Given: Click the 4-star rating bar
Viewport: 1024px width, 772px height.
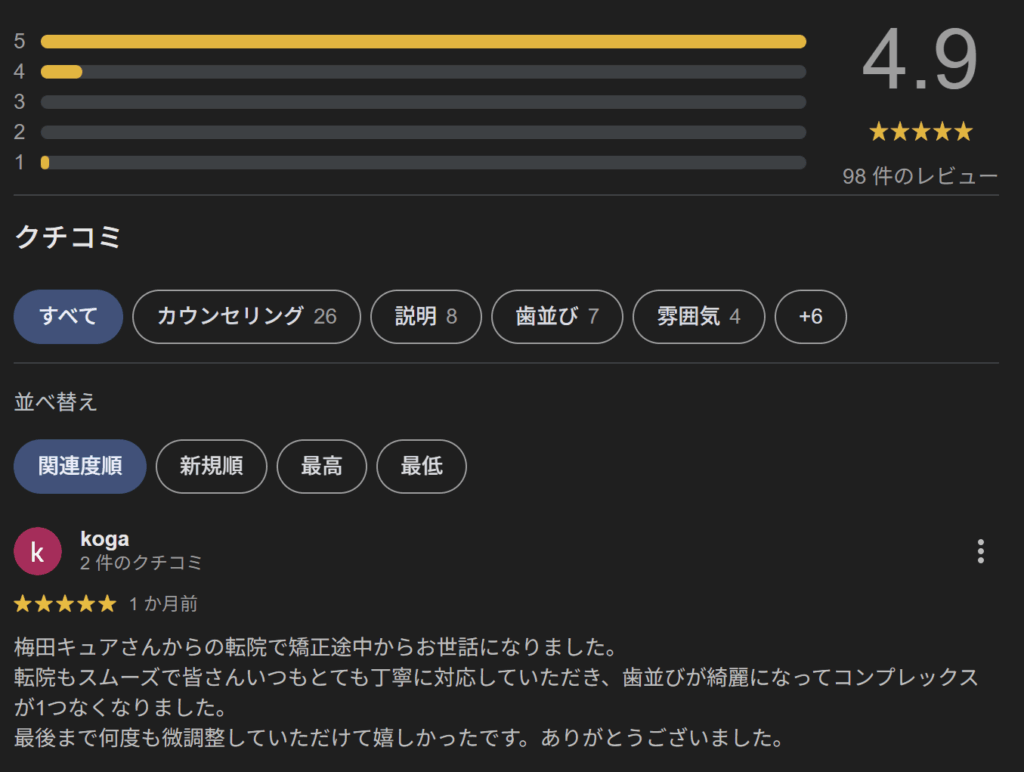Looking at the screenshot, I should [x=423, y=72].
